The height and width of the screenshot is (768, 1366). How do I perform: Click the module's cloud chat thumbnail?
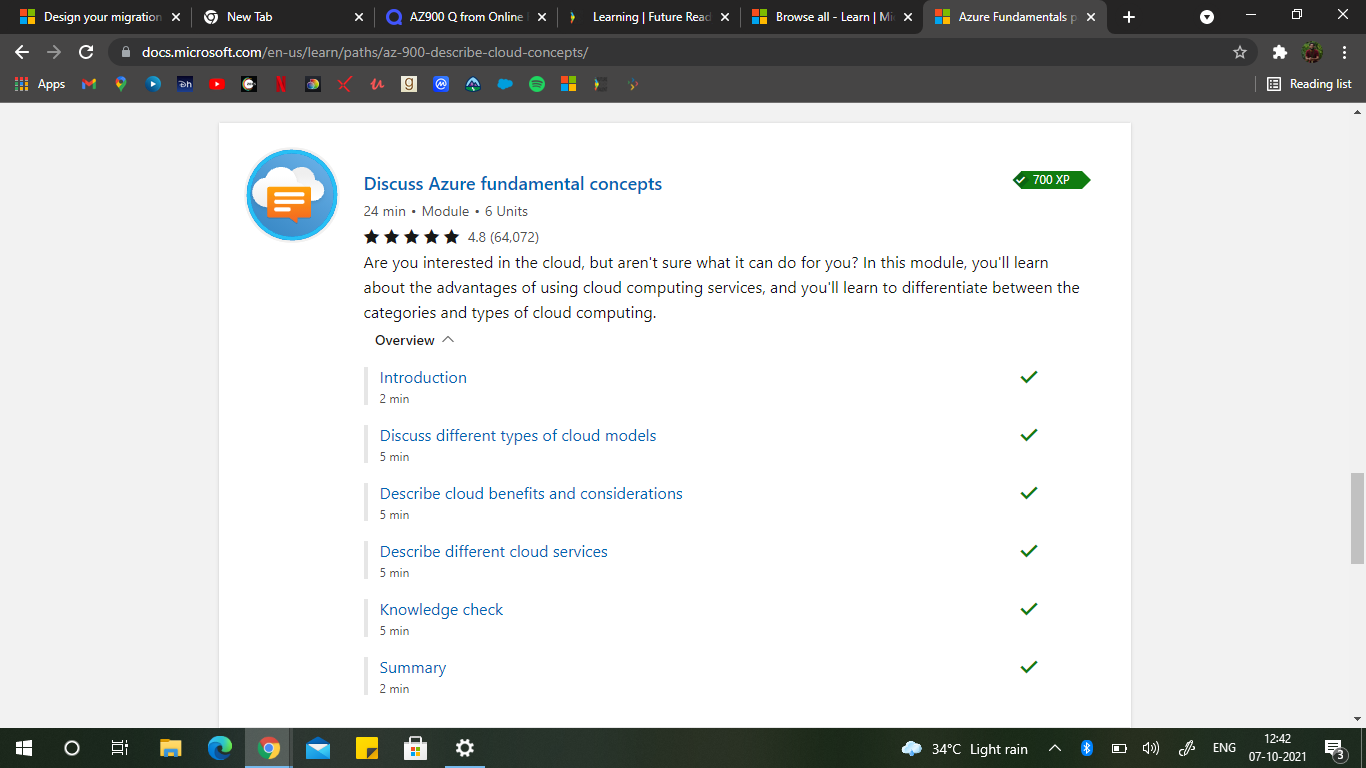coord(292,195)
